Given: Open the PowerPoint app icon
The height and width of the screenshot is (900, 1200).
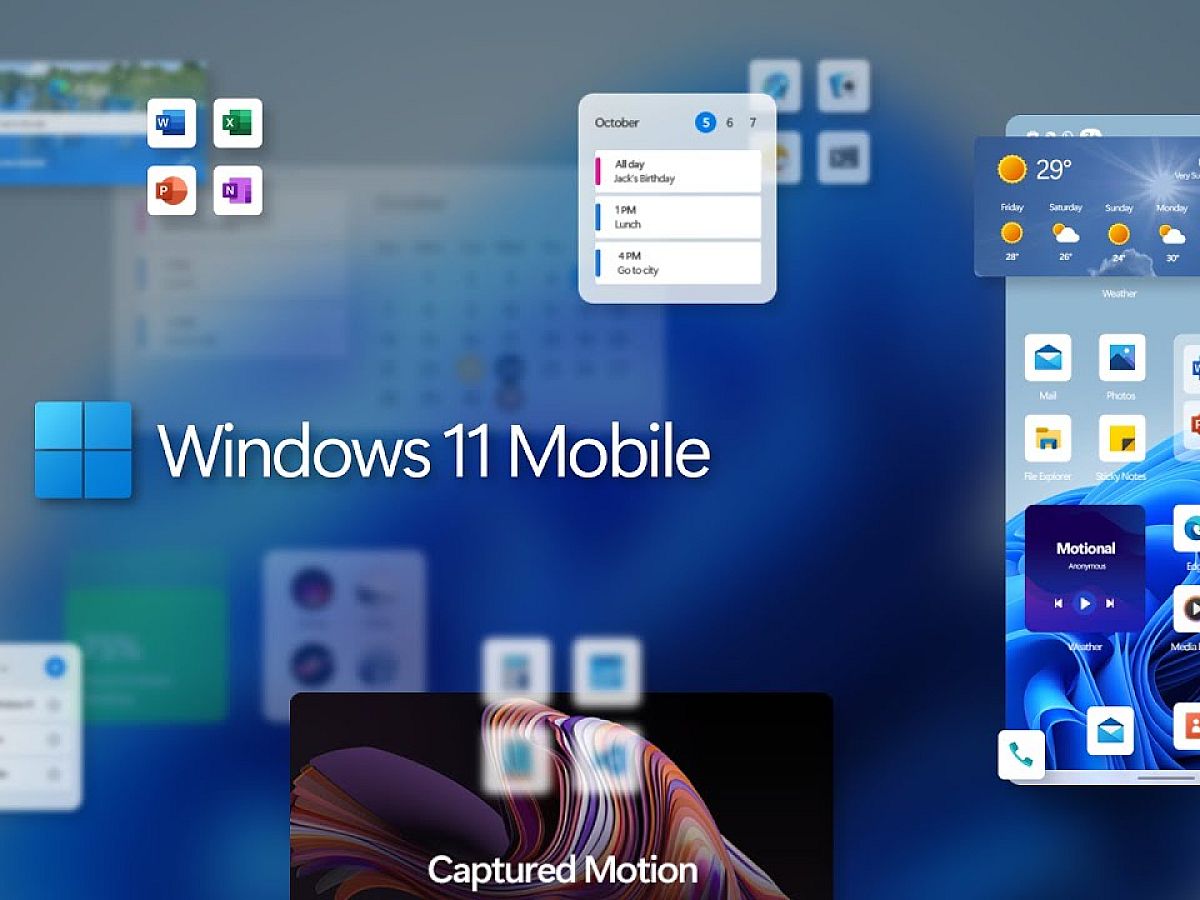Looking at the screenshot, I should [171, 190].
